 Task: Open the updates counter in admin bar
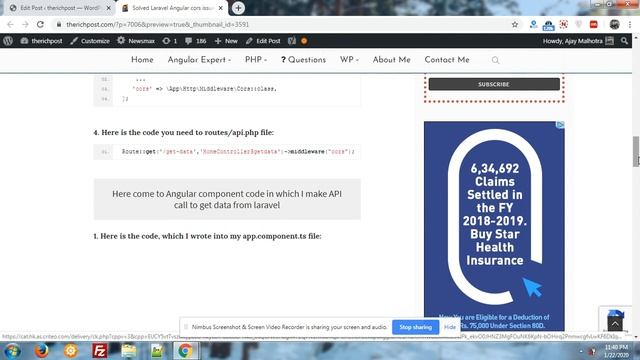[x=169, y=41]
